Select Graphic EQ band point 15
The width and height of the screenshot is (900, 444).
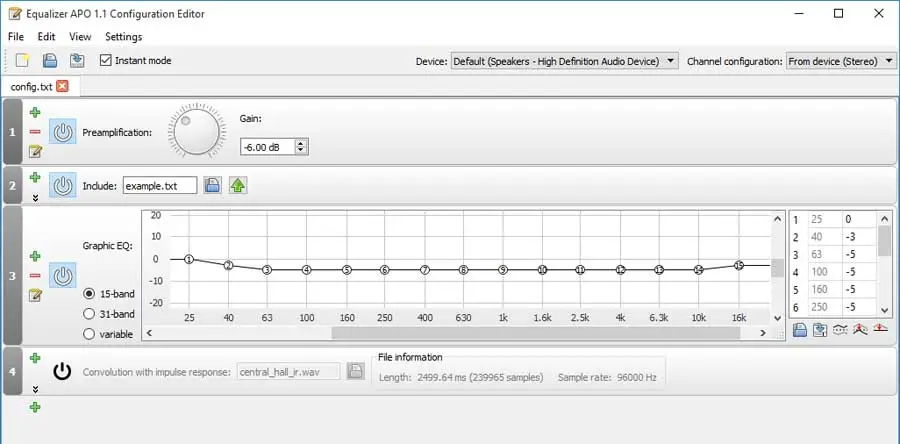(x=739, y=265)
